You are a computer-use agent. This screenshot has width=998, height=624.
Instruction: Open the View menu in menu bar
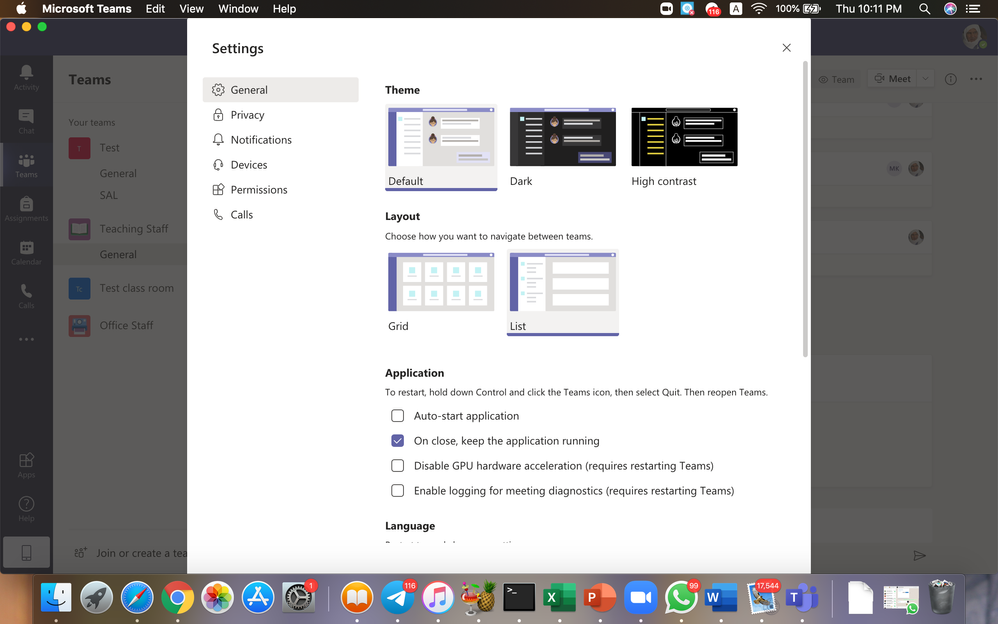191,9
